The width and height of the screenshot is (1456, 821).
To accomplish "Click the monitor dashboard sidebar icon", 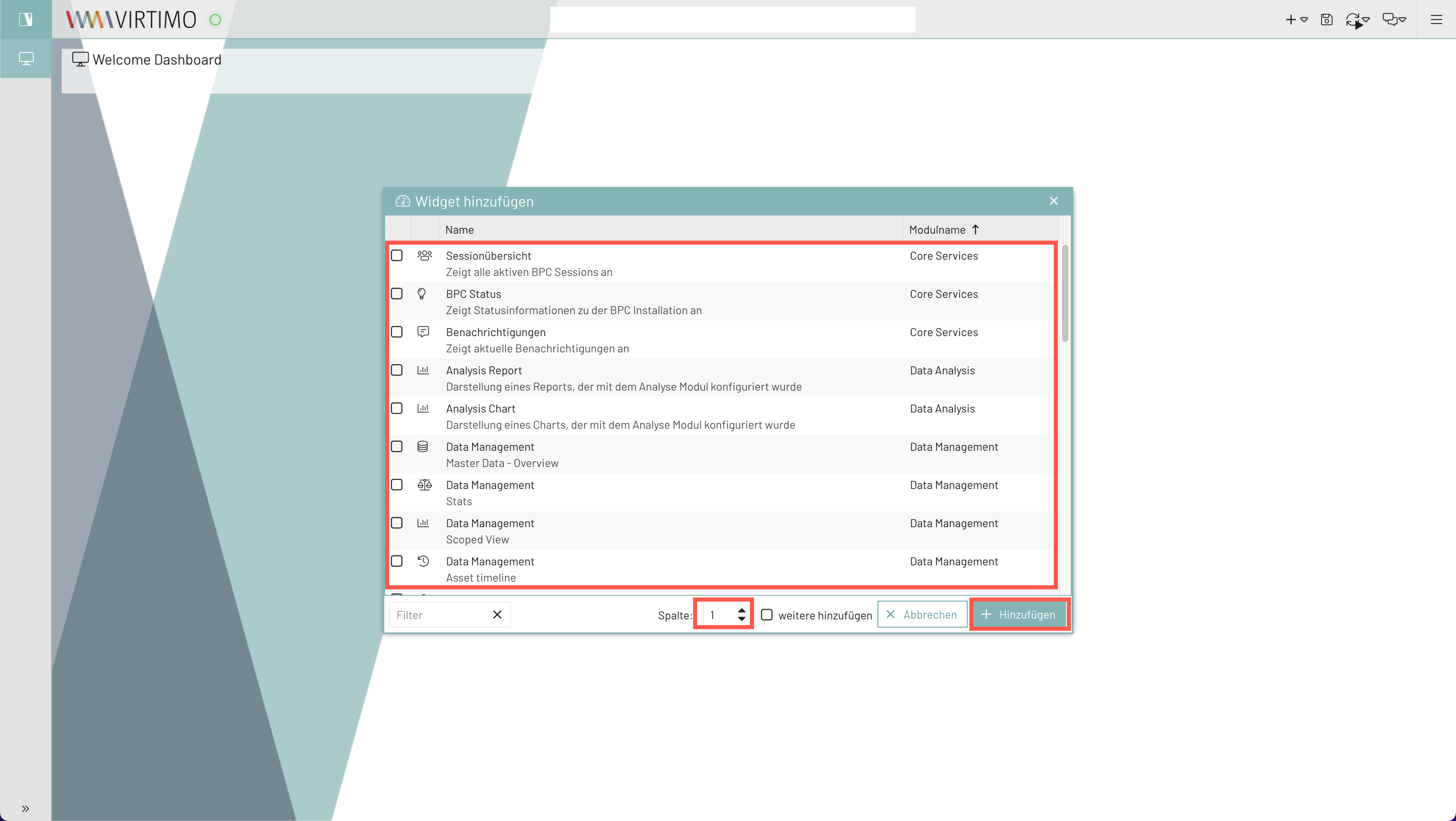I will 26,58.
